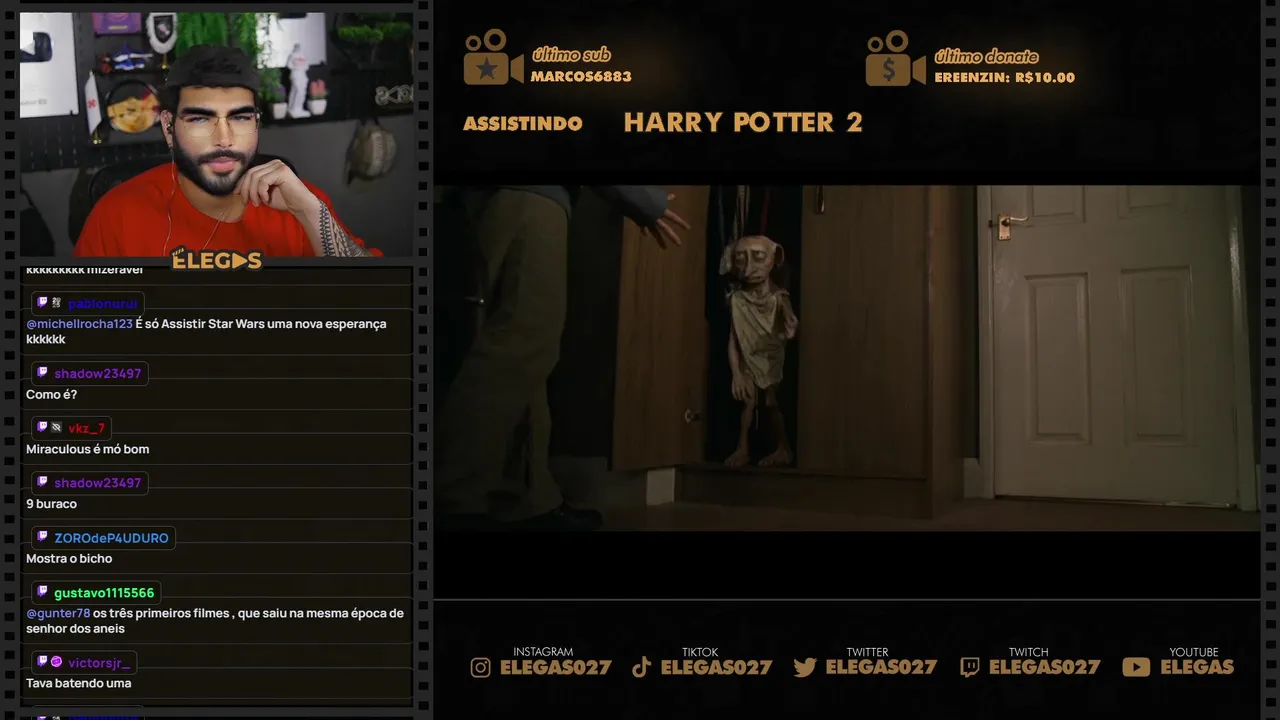Click Twitch badge beside victorsjr_
Image resolution: width=1280 pixels, height=720 pixels.
click(42, 662)
